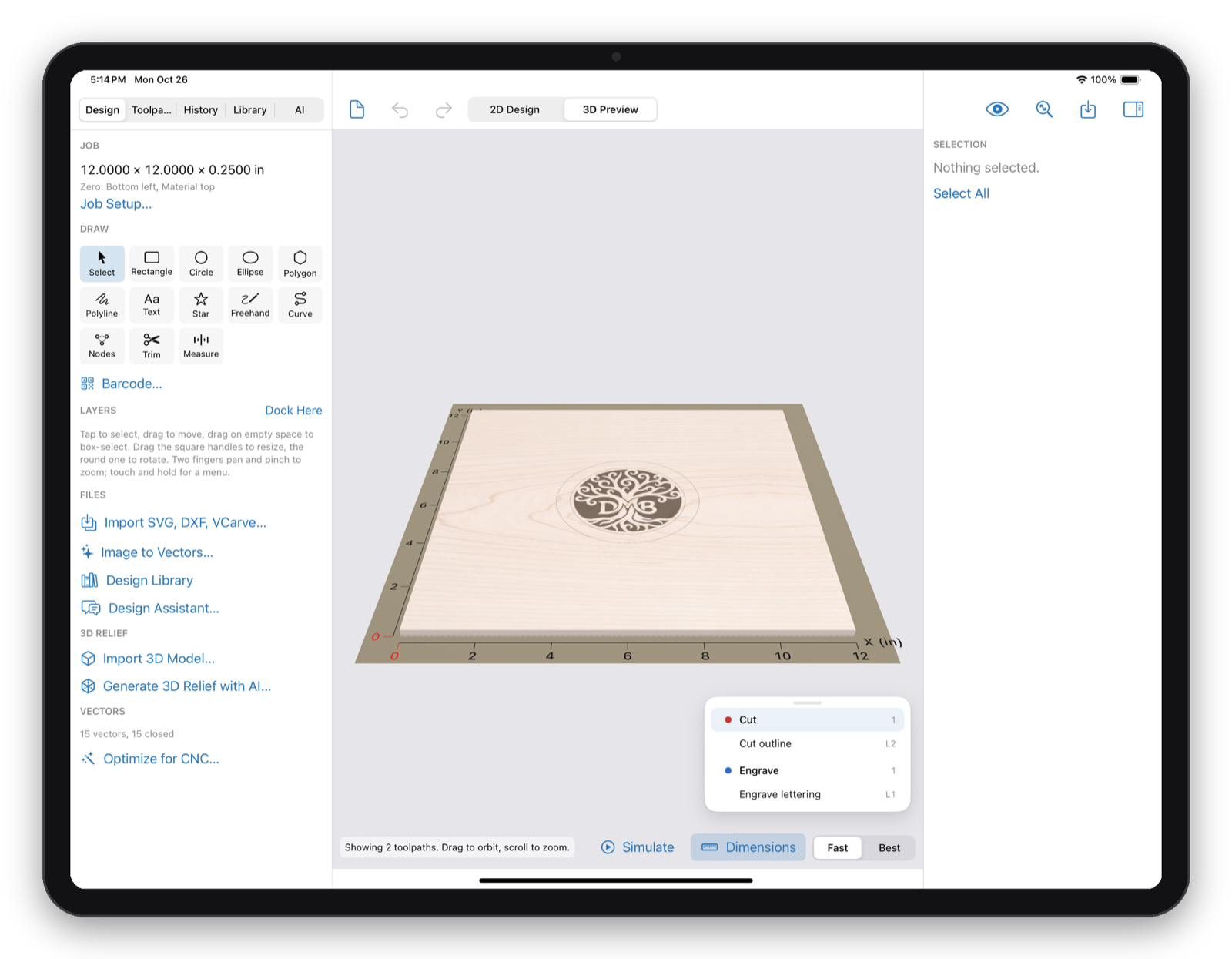This screenshot has width=1232, height=959.
Task: Click the 'Showing 2 toolpaths' status message
Action: (457, 847)
